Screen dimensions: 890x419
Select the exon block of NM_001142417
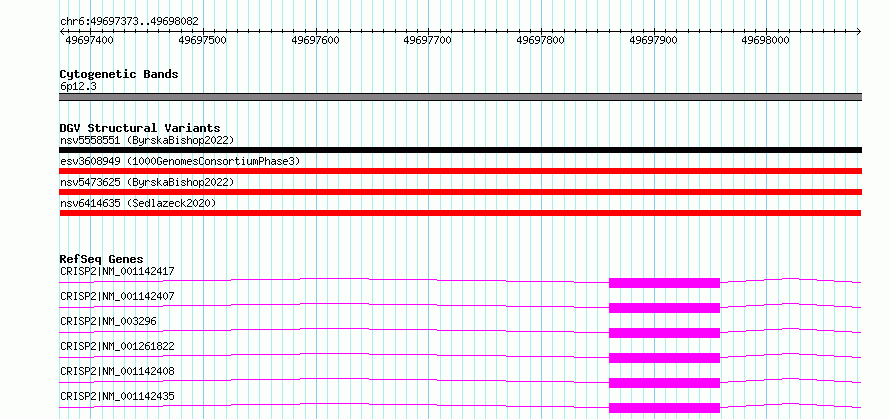[665, 283]
